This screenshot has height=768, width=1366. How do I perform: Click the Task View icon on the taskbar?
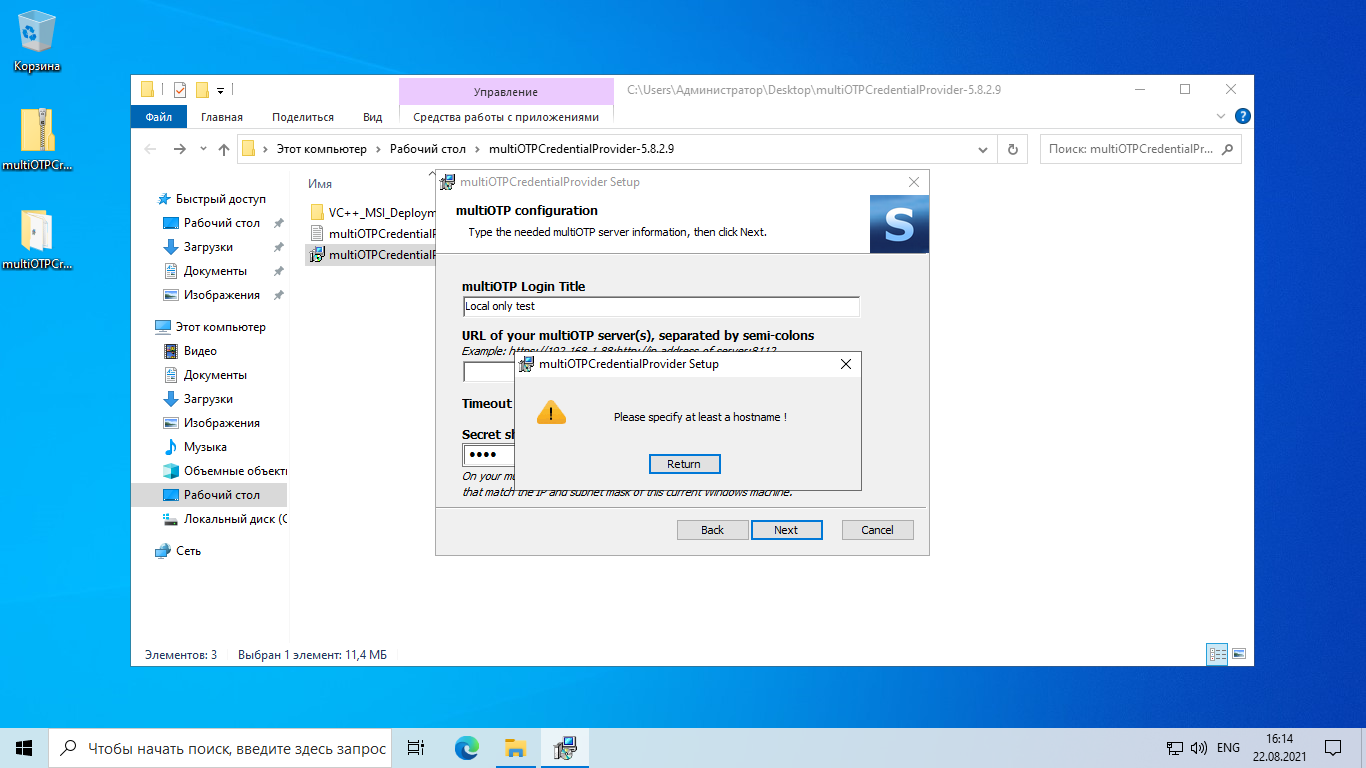pyautogui.click(x=415, y=747)
